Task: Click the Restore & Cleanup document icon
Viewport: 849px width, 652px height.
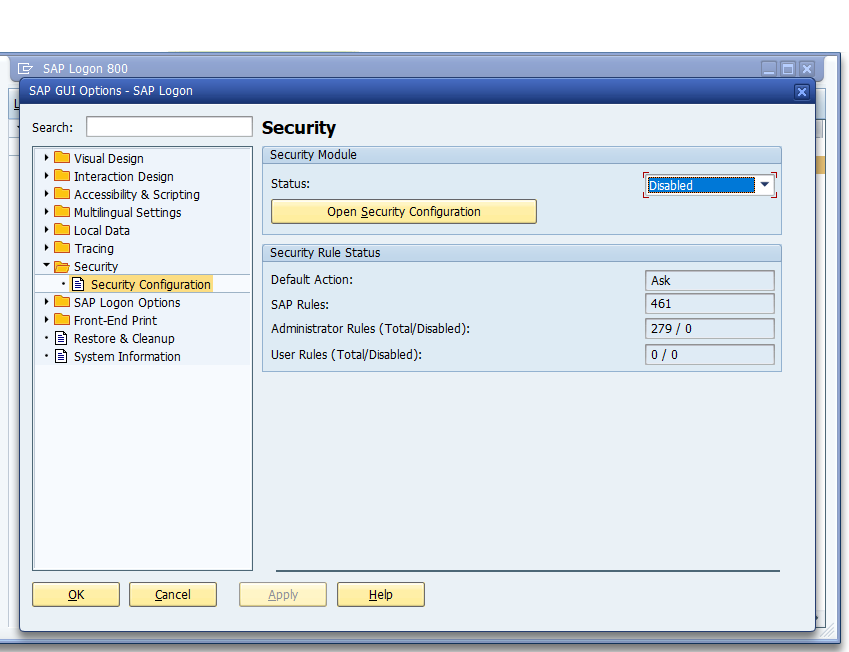Action: pyautogui.click(x=62, y=338)
